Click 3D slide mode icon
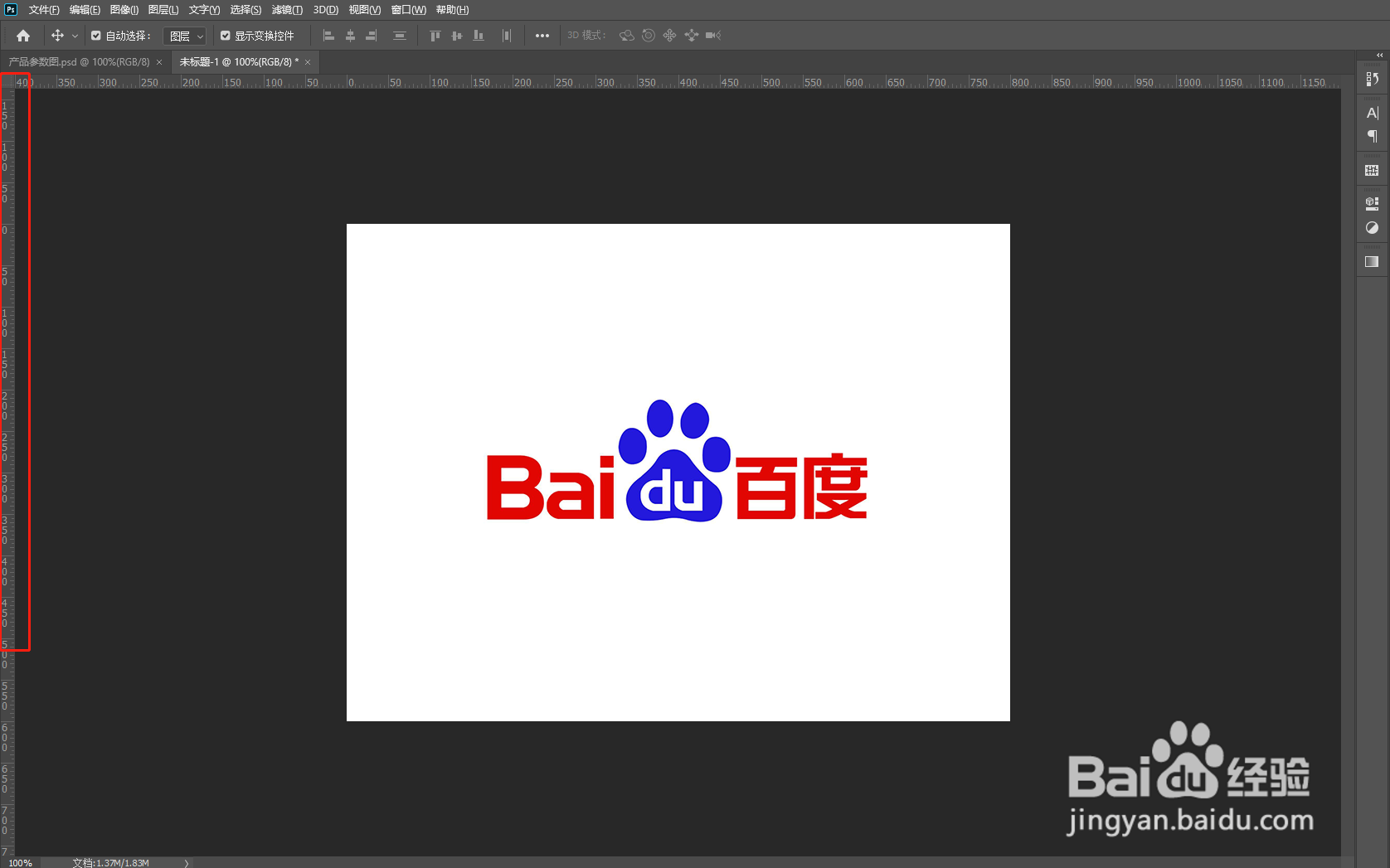This screenshot has height=868, width=1390. pyautogui.click(x=692, y=36)
